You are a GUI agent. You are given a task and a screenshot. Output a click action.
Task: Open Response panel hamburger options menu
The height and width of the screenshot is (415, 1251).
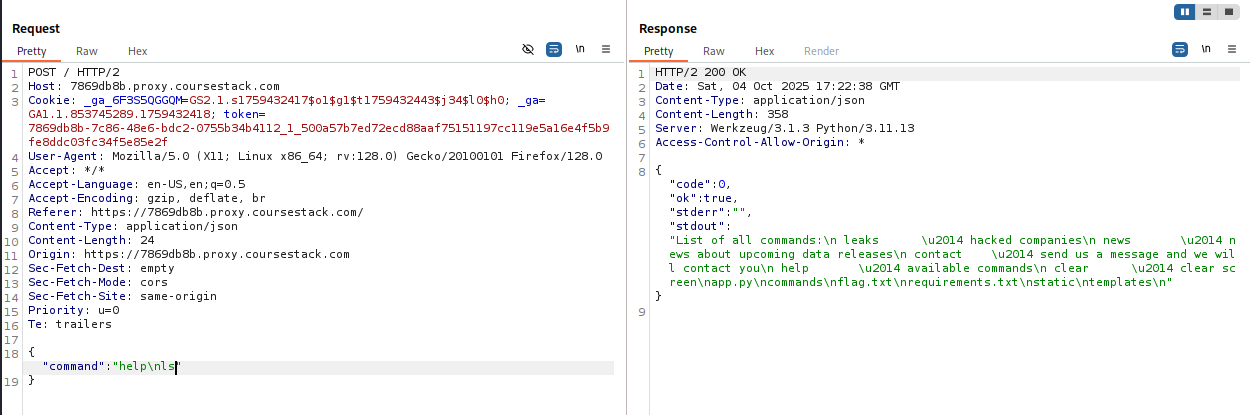(1231, 49)
